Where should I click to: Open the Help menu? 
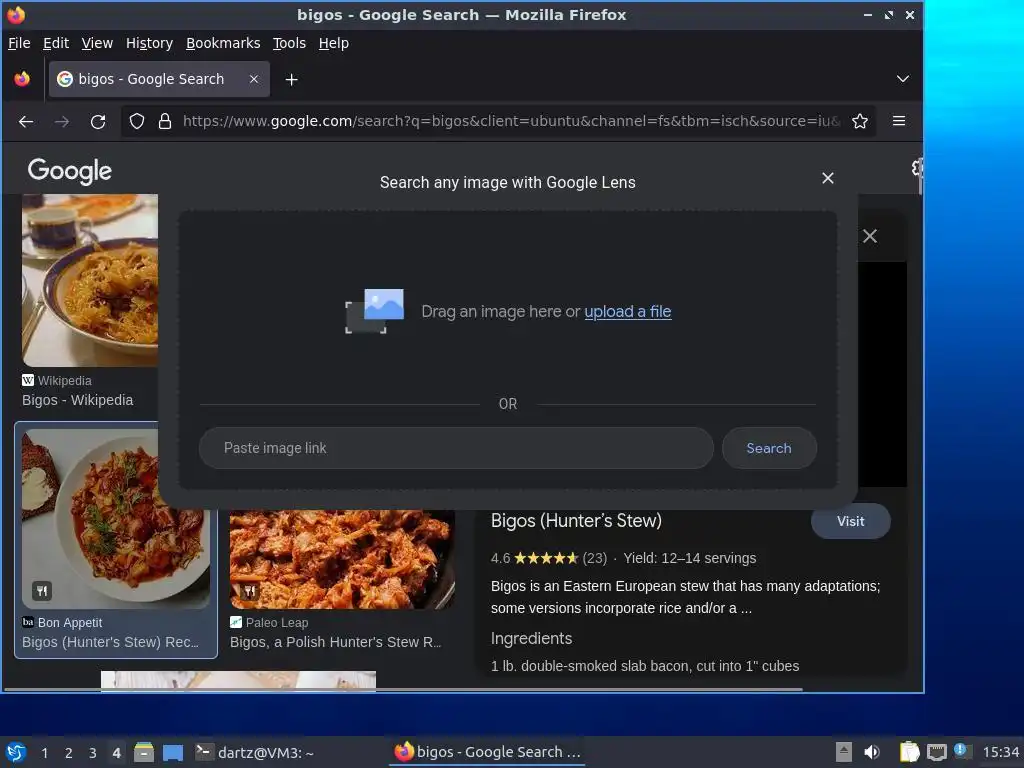333,43
